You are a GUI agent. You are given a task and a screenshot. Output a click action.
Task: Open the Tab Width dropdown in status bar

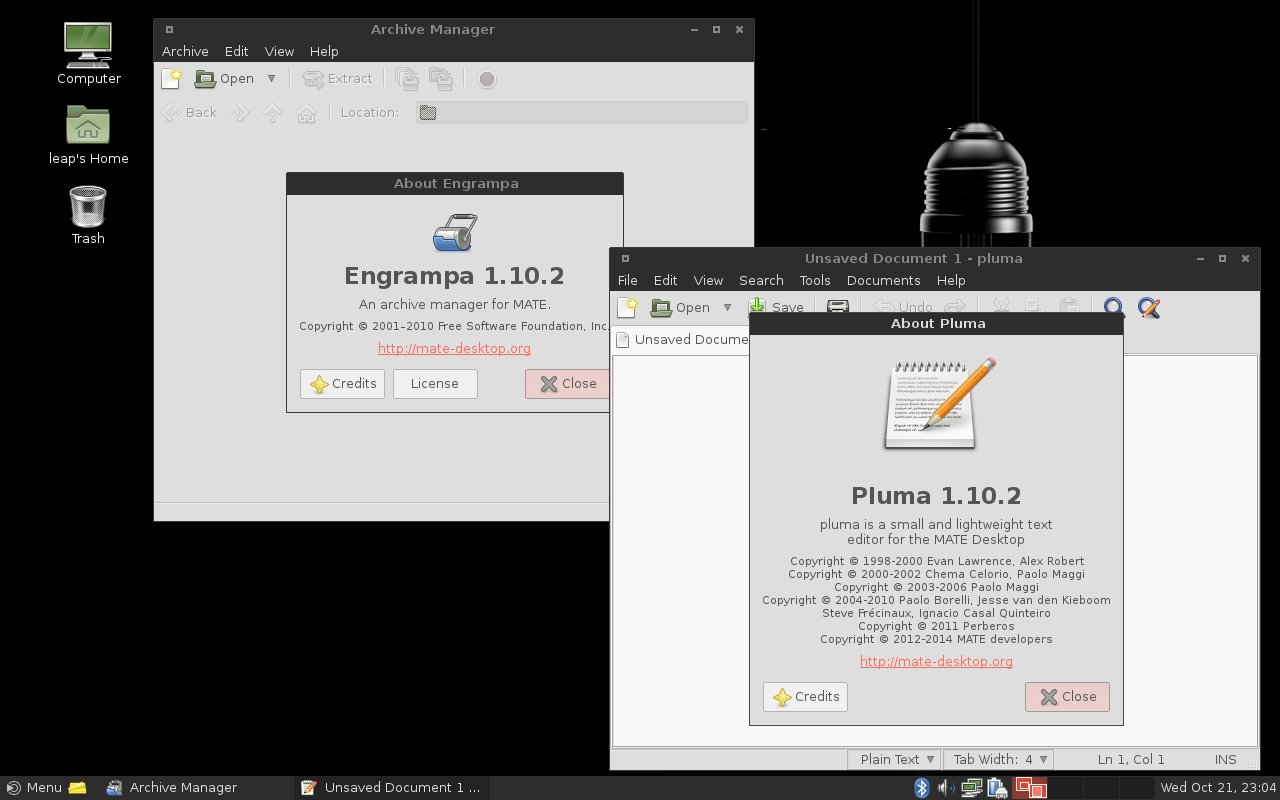1000,760
